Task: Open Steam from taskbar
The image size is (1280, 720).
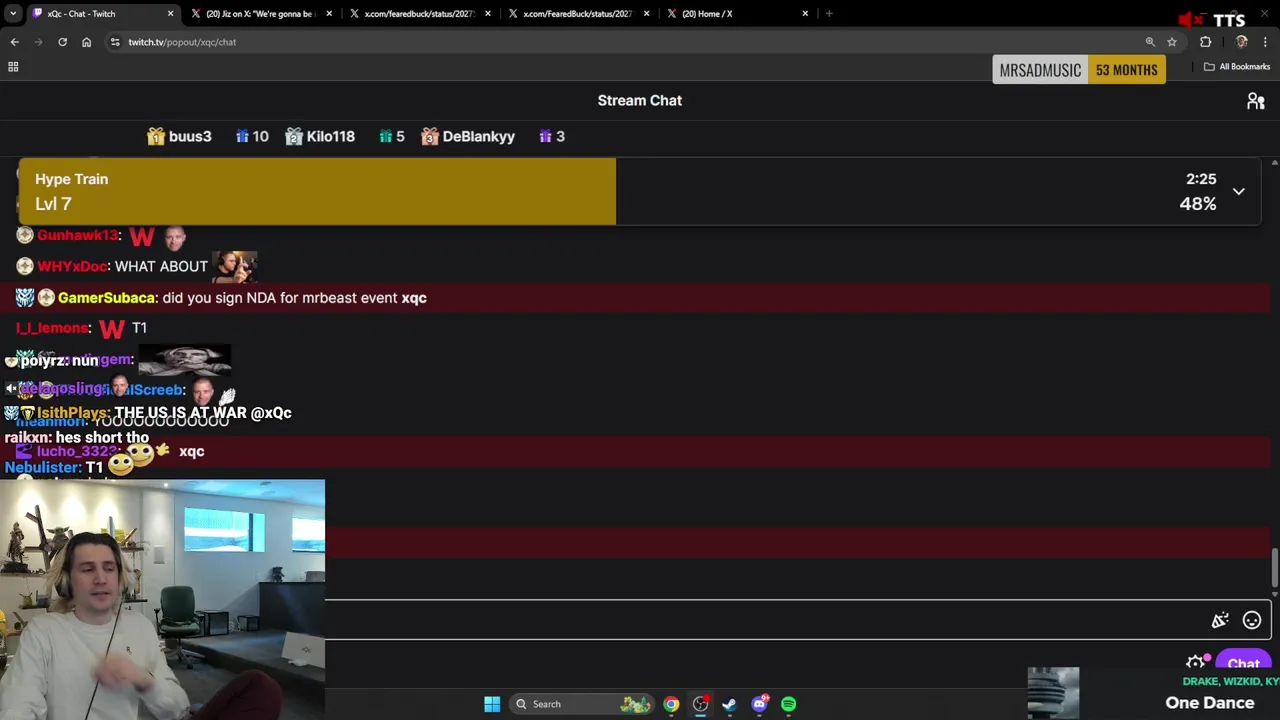Action: click(x=729, y=704)
